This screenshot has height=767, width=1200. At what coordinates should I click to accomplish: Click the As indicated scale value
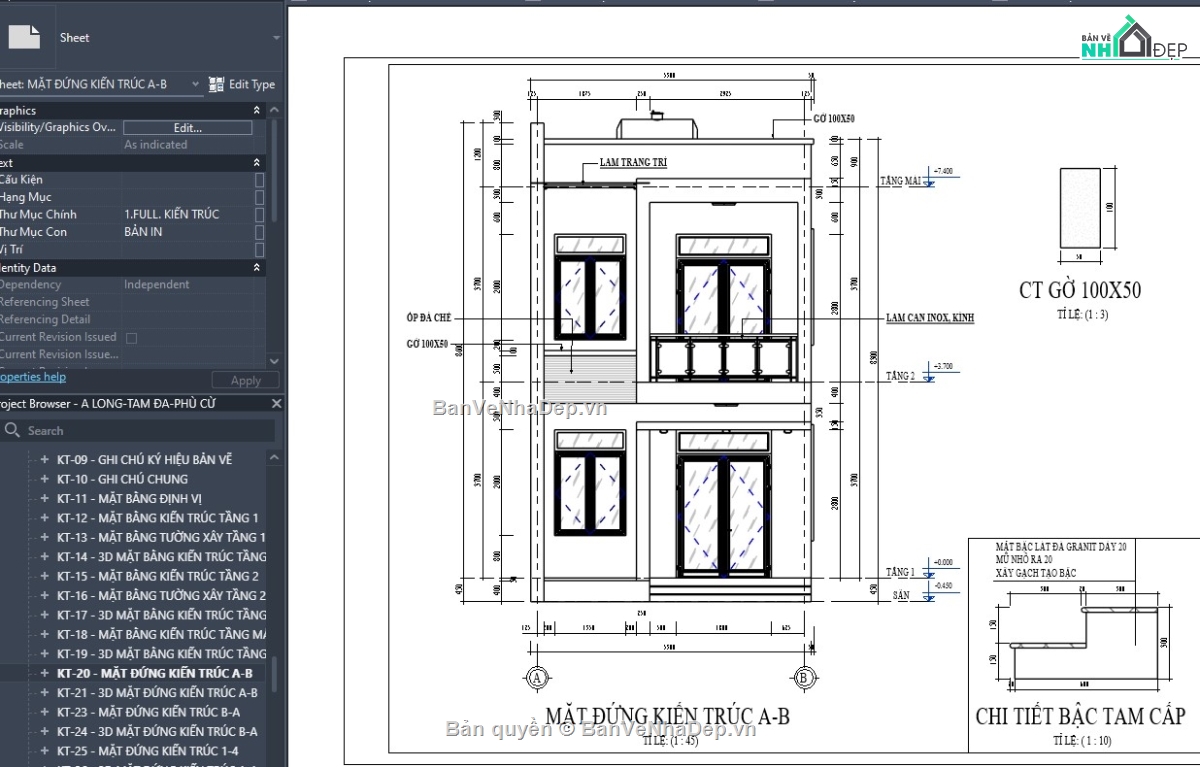(156, 145)
